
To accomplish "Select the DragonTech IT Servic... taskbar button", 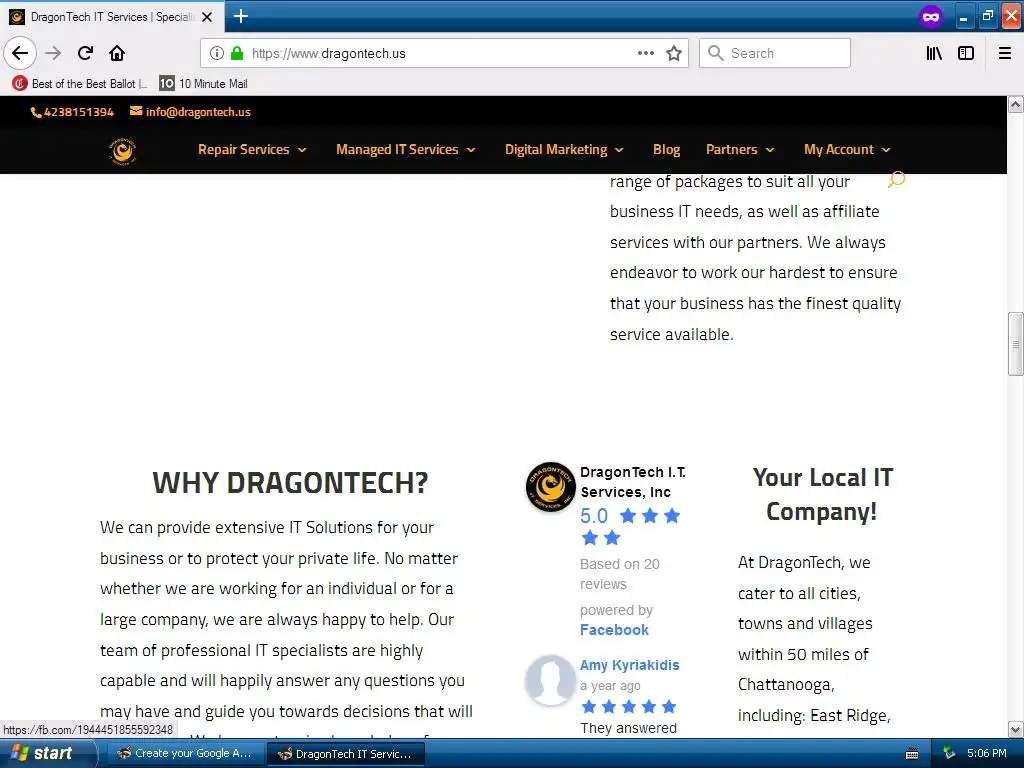I will 346,754.
